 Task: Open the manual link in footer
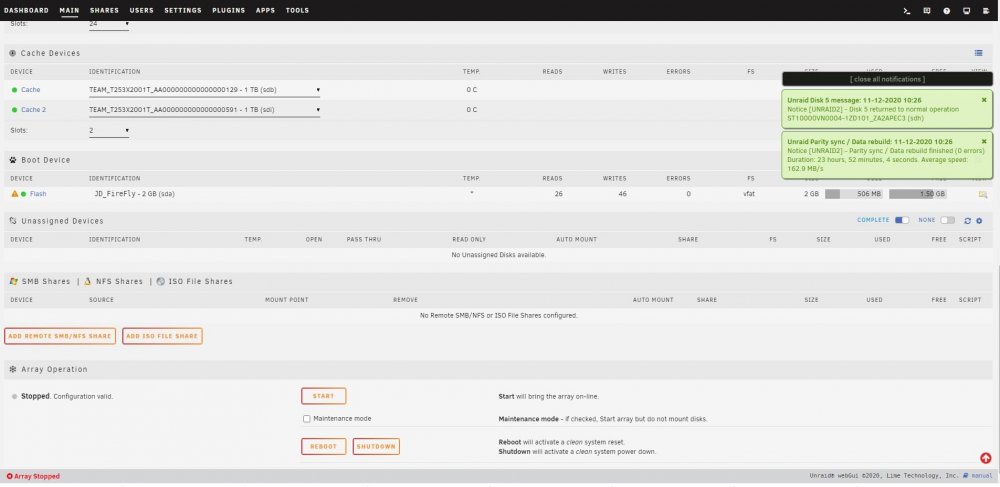point(982,476)
